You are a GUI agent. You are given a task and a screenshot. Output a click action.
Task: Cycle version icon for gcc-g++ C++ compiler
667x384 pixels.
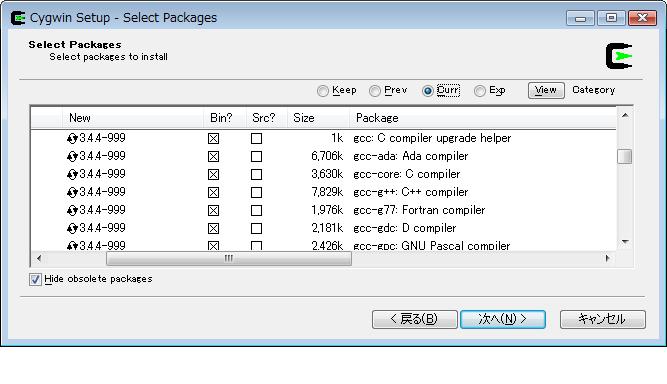pyautogui.click(x=72, y=192)
